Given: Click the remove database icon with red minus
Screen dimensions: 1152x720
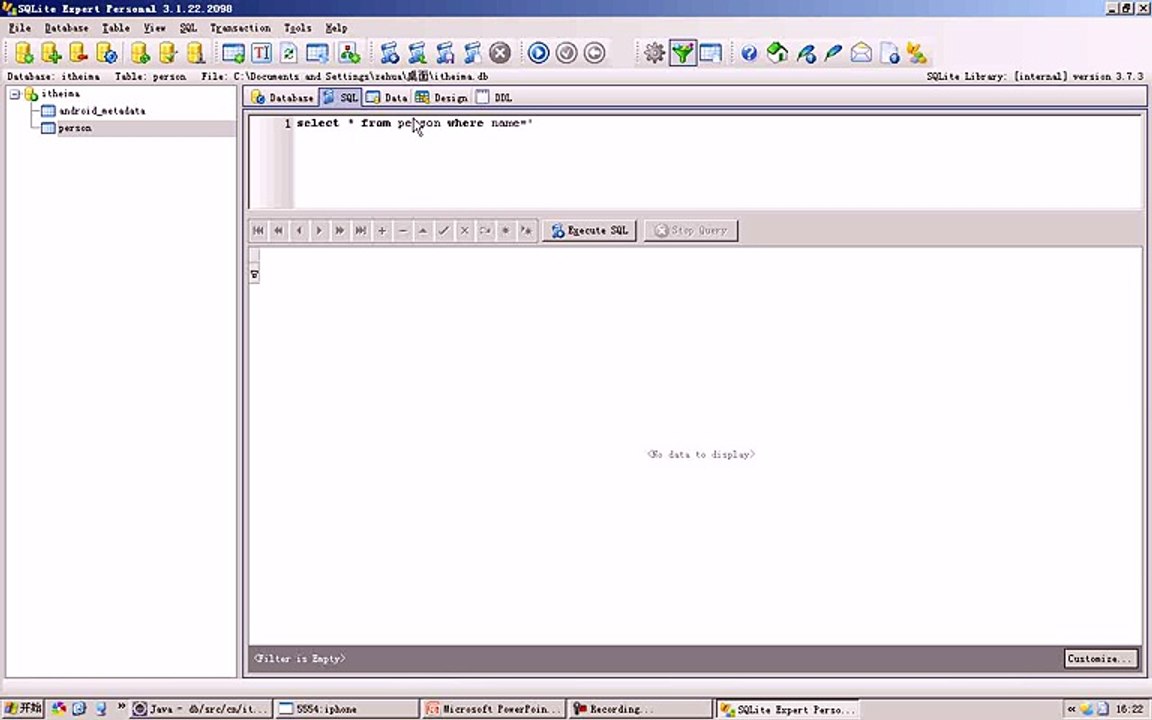Looking at the screenshot, I should 78,53.
